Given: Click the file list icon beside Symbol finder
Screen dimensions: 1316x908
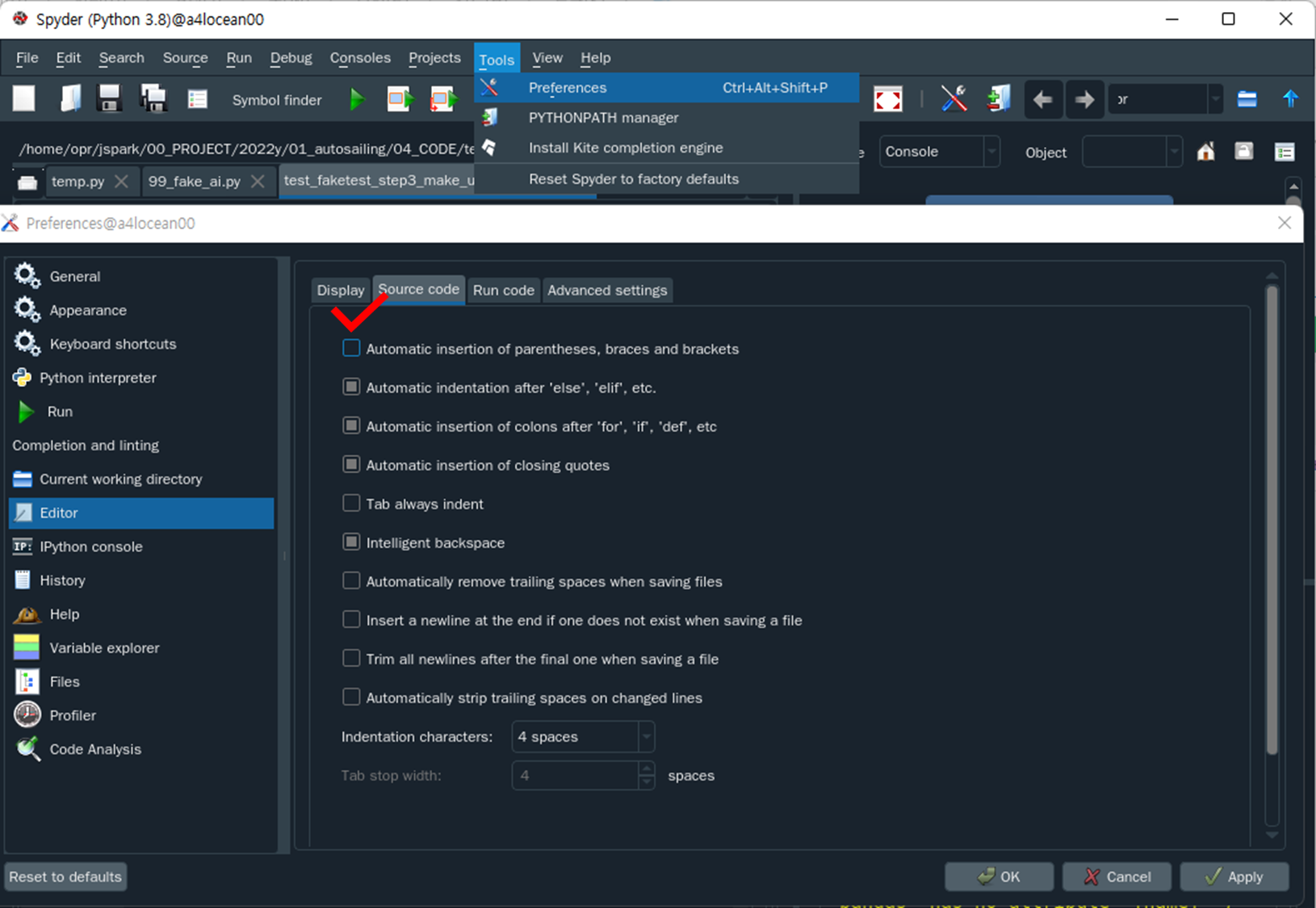Looking at the screenshot, I should click(197, 99).
